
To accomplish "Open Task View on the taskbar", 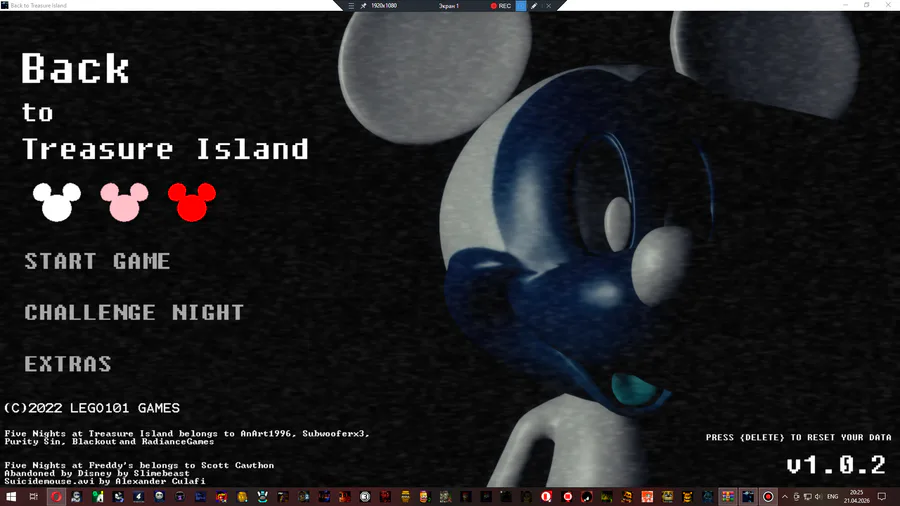I will coord(33,497).
